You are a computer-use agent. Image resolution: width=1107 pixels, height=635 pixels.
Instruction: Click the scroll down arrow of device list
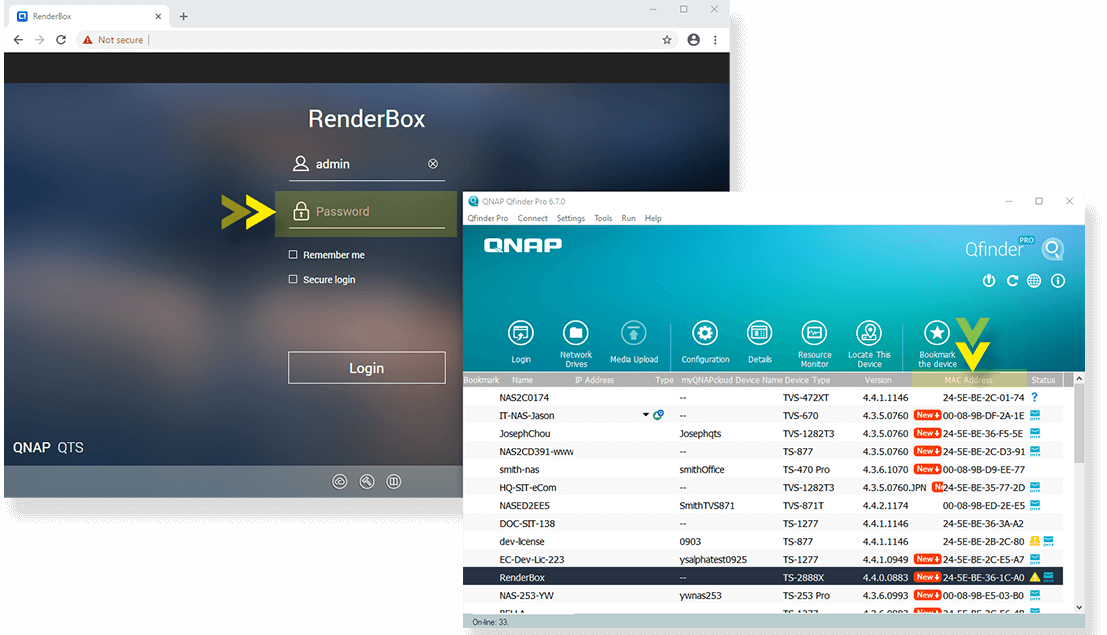[x=1079, y=607]
